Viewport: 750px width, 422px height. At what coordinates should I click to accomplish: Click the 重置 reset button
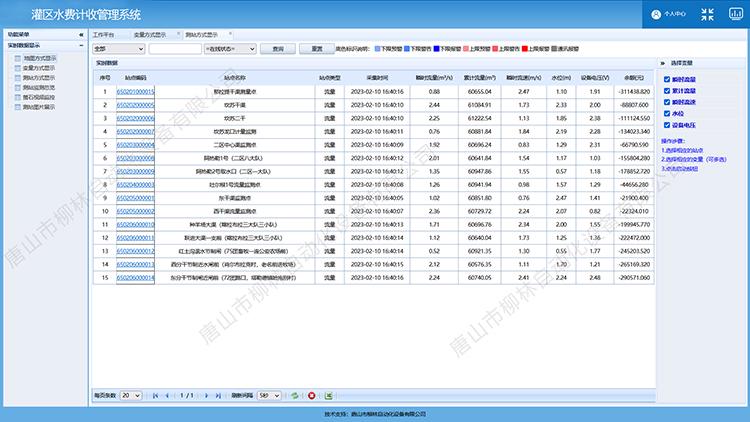(x=317, y=49)
